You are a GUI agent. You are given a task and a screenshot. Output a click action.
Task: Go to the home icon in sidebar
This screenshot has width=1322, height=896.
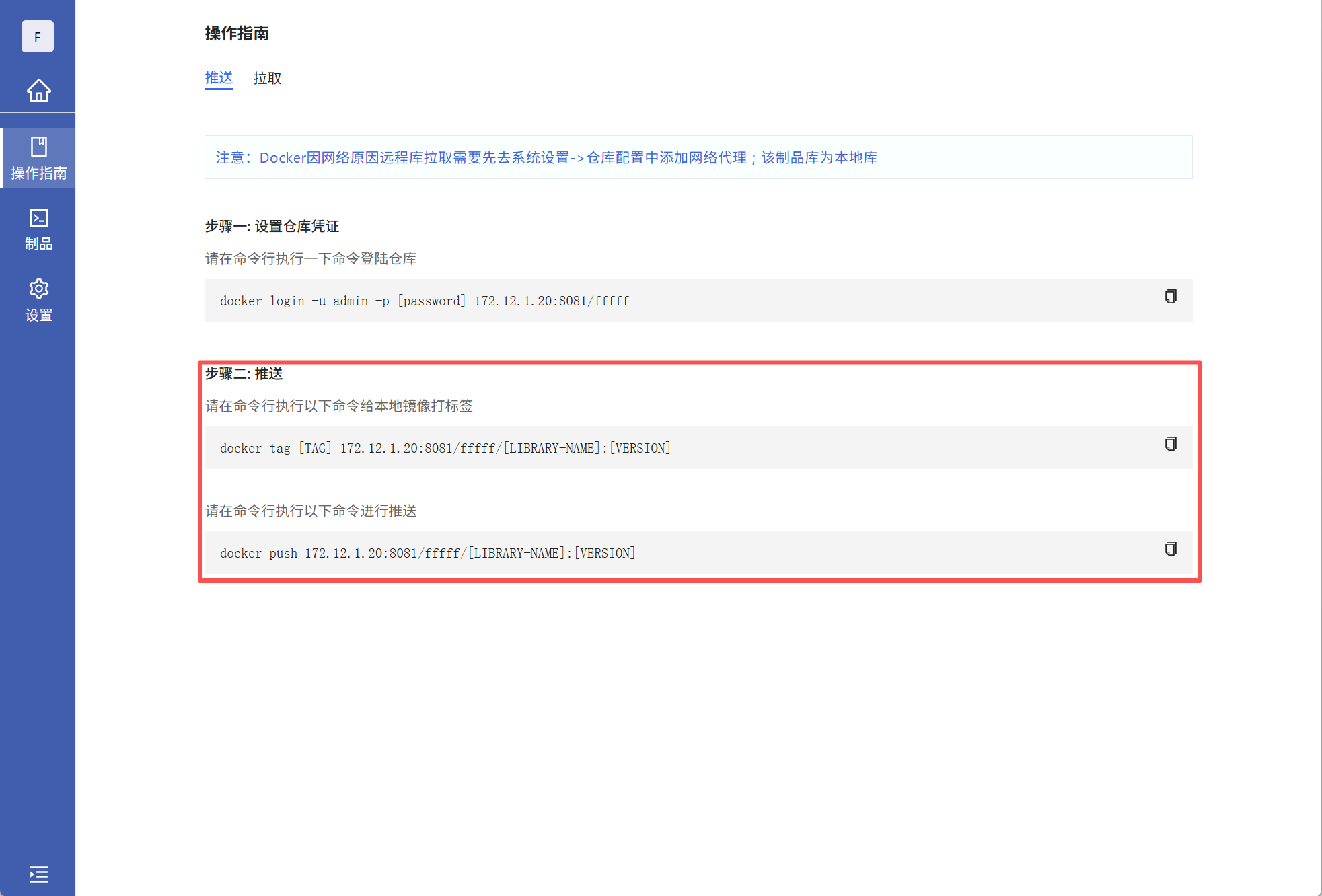(38, 90)
